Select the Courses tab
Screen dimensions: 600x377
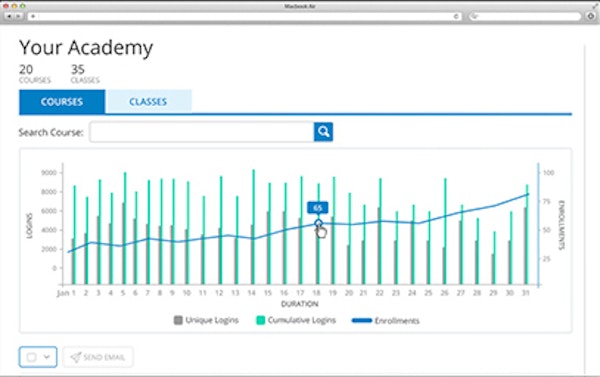point(62,101)
